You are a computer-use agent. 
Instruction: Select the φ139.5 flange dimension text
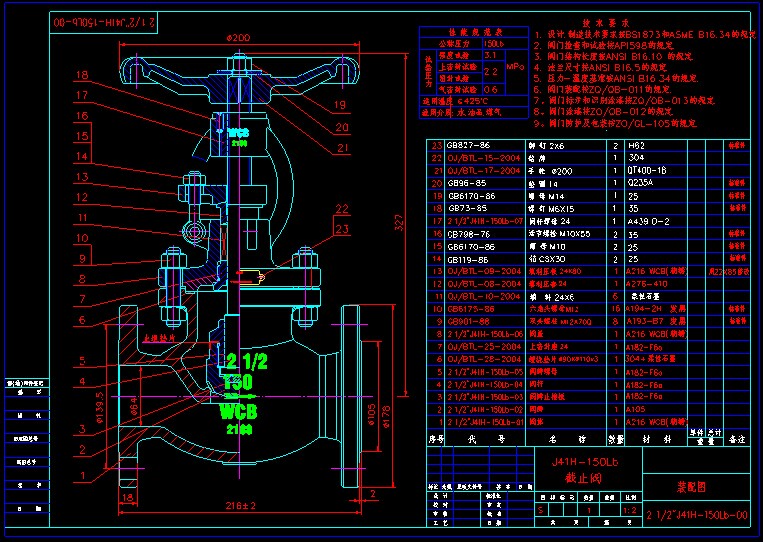100,407
